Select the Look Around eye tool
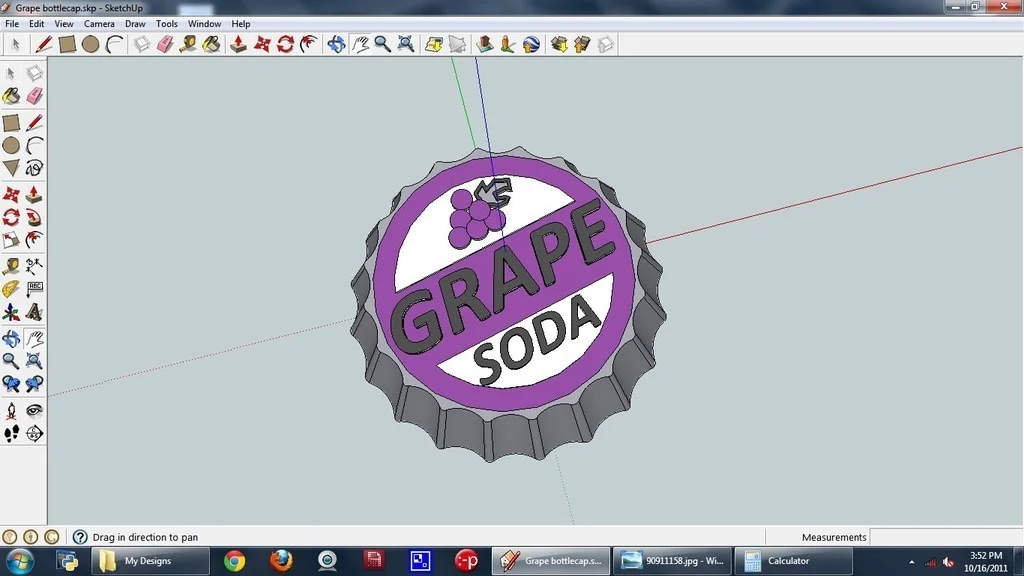1024x576 pixels. point(34,410)
